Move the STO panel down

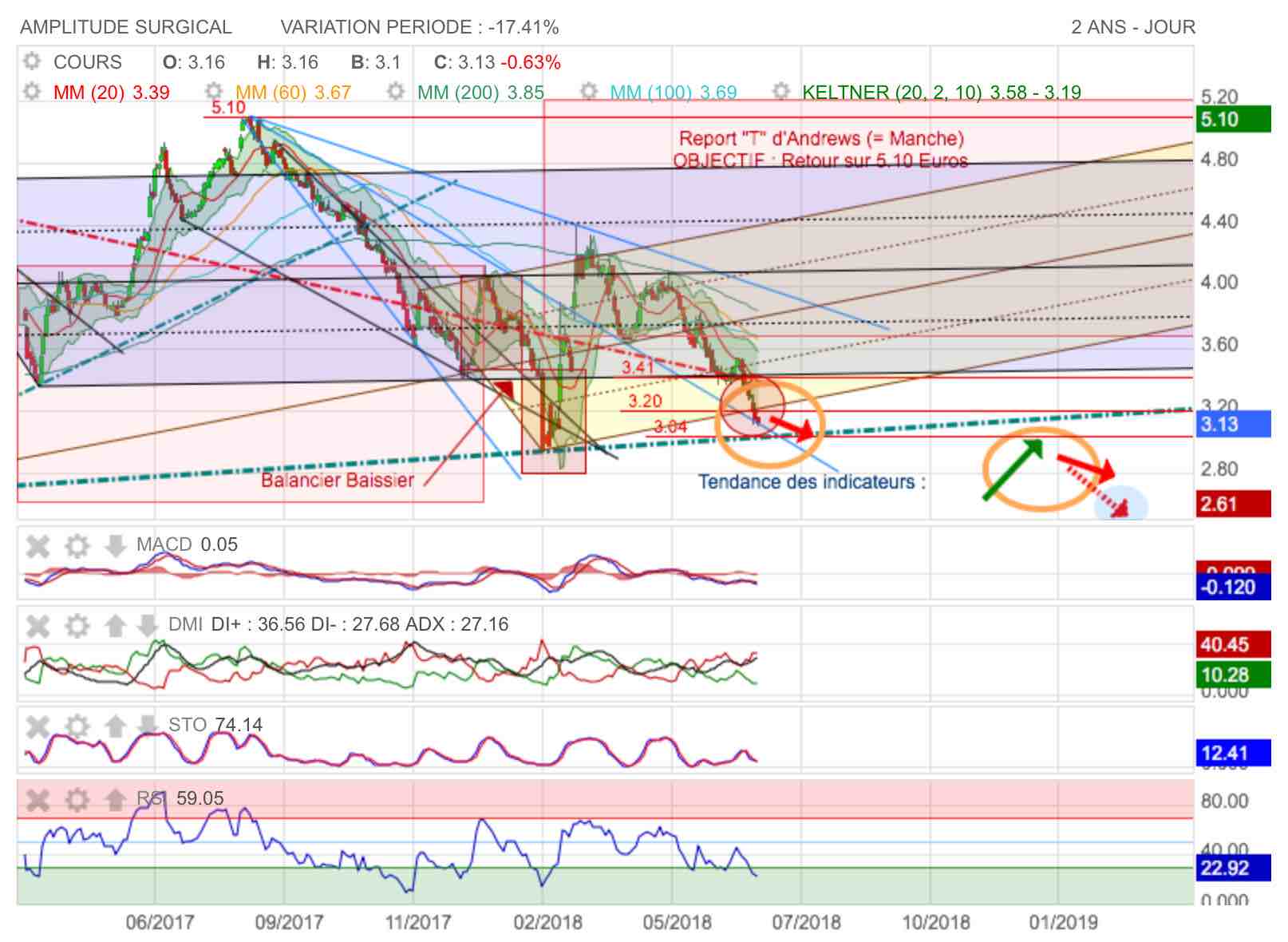[148, 726]
